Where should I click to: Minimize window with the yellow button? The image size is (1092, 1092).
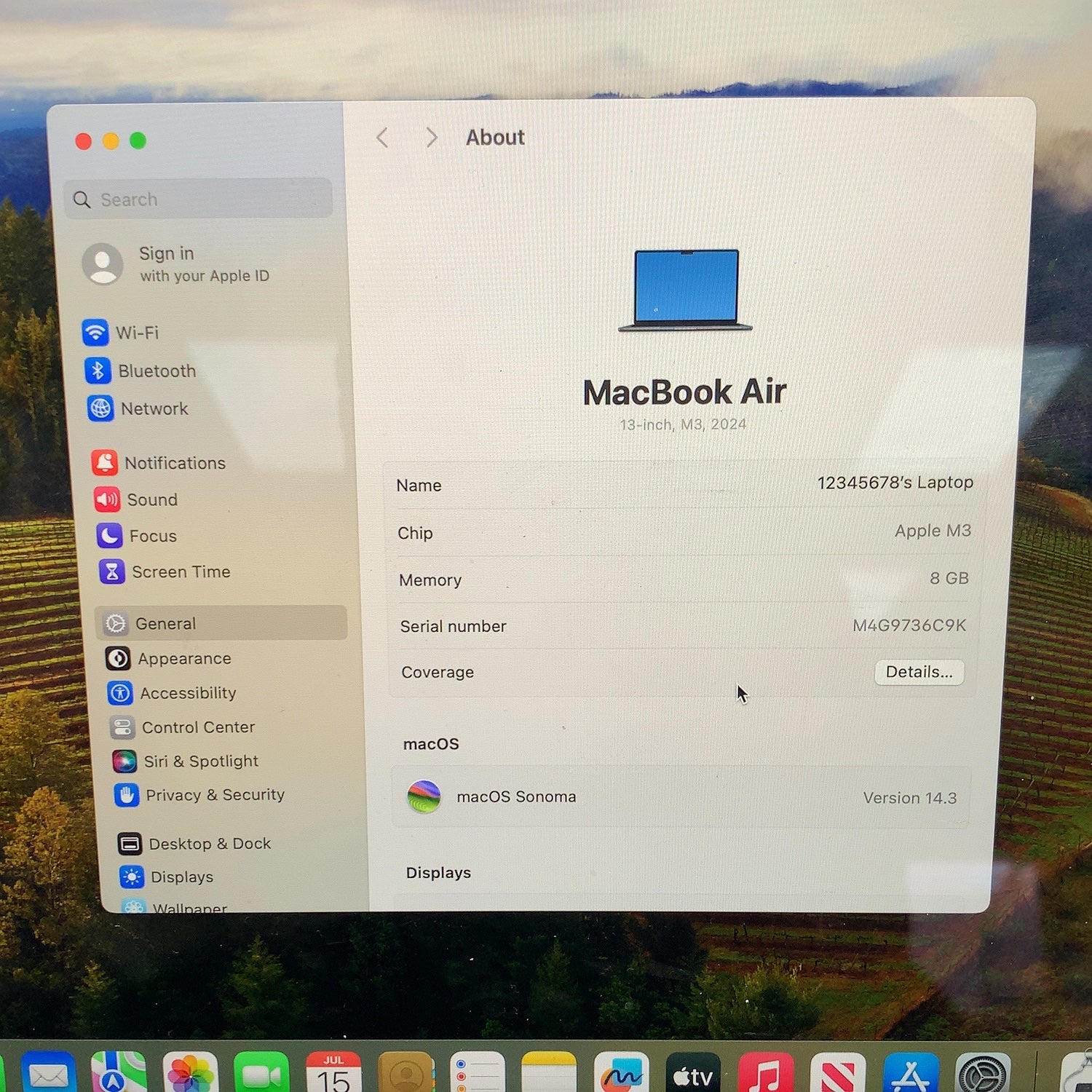coord(111,141)
